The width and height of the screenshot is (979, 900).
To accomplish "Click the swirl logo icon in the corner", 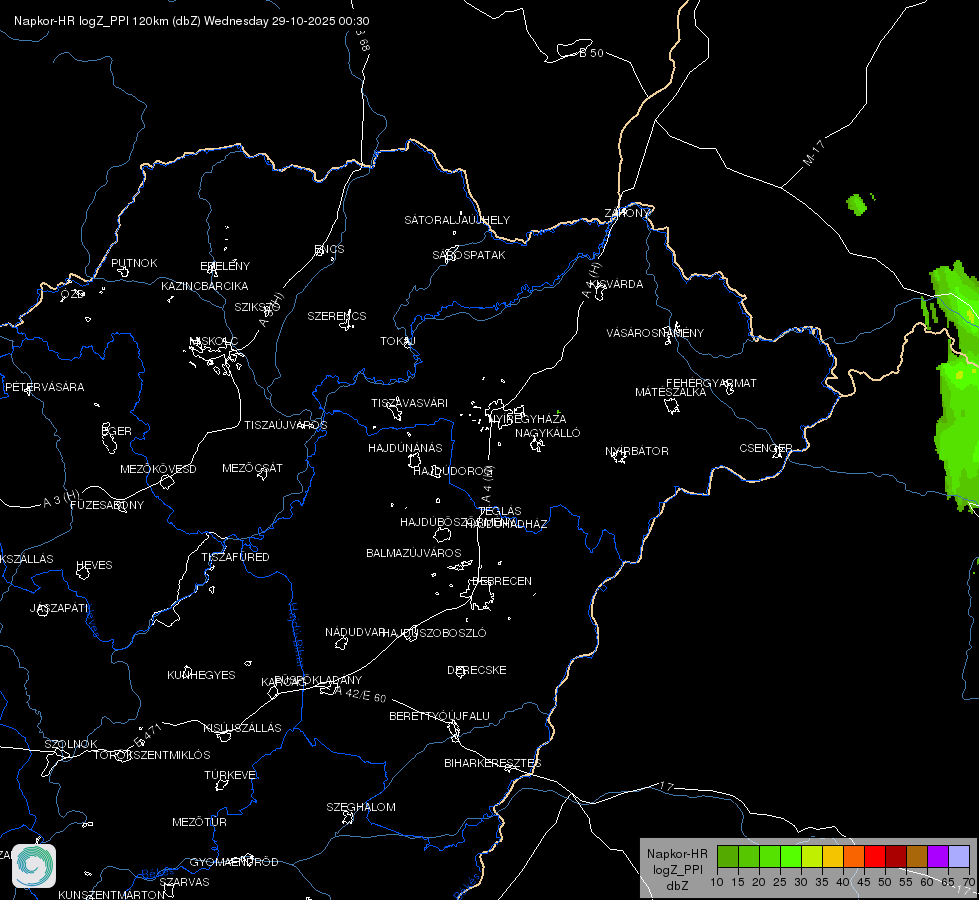I will [34, 866].
